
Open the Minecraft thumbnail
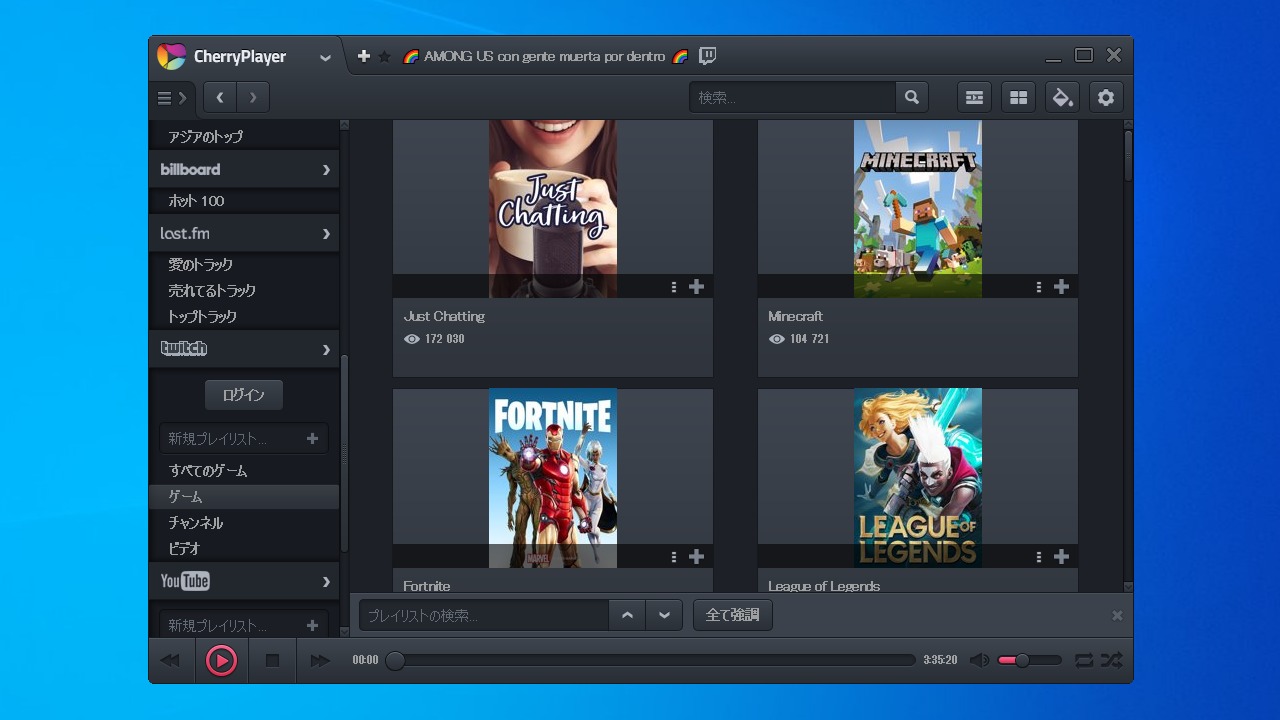click(x=918, y=209)
